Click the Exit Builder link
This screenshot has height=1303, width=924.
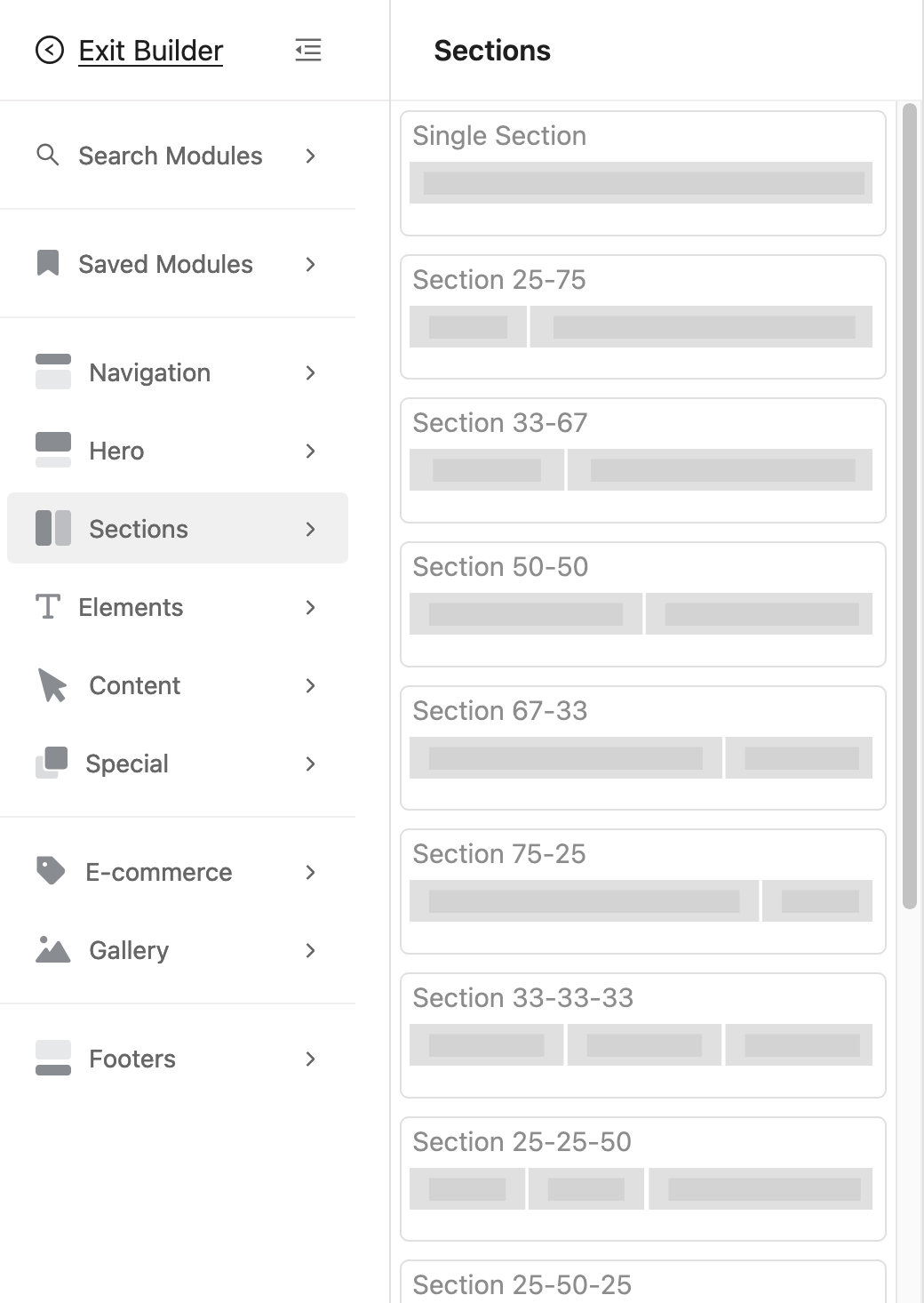click(150, 51)
